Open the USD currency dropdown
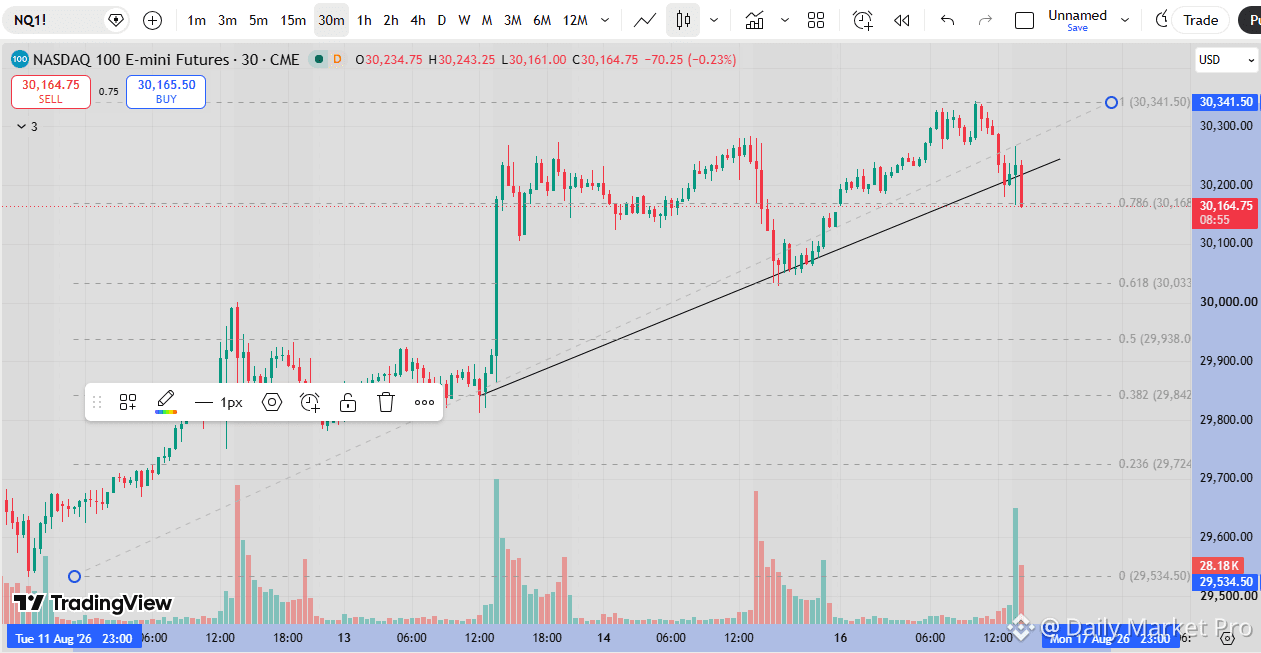1261x653 pixels. 1227,60
